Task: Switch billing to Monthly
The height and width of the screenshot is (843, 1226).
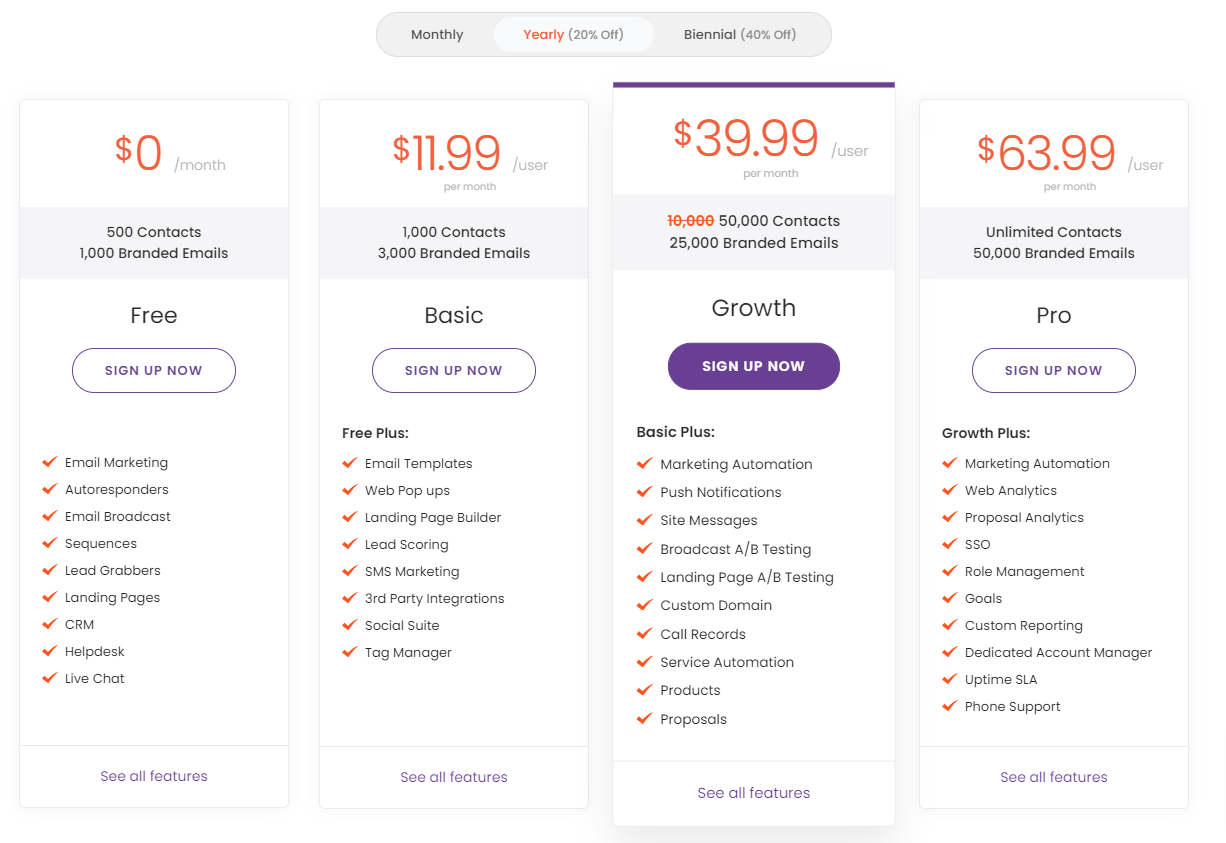Action: (437, 35)
